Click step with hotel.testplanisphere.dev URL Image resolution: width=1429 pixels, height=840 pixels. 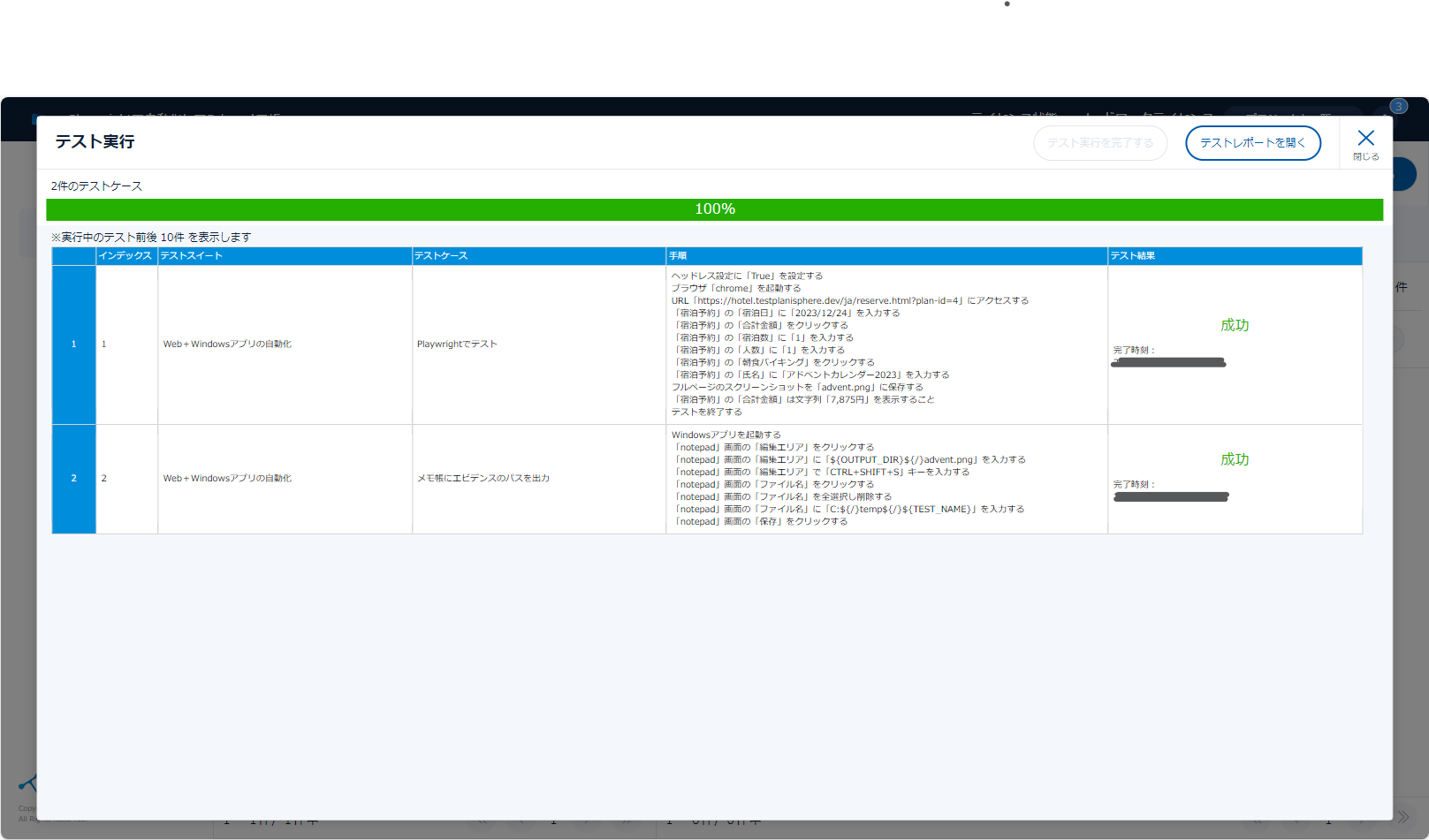(849, 300)
